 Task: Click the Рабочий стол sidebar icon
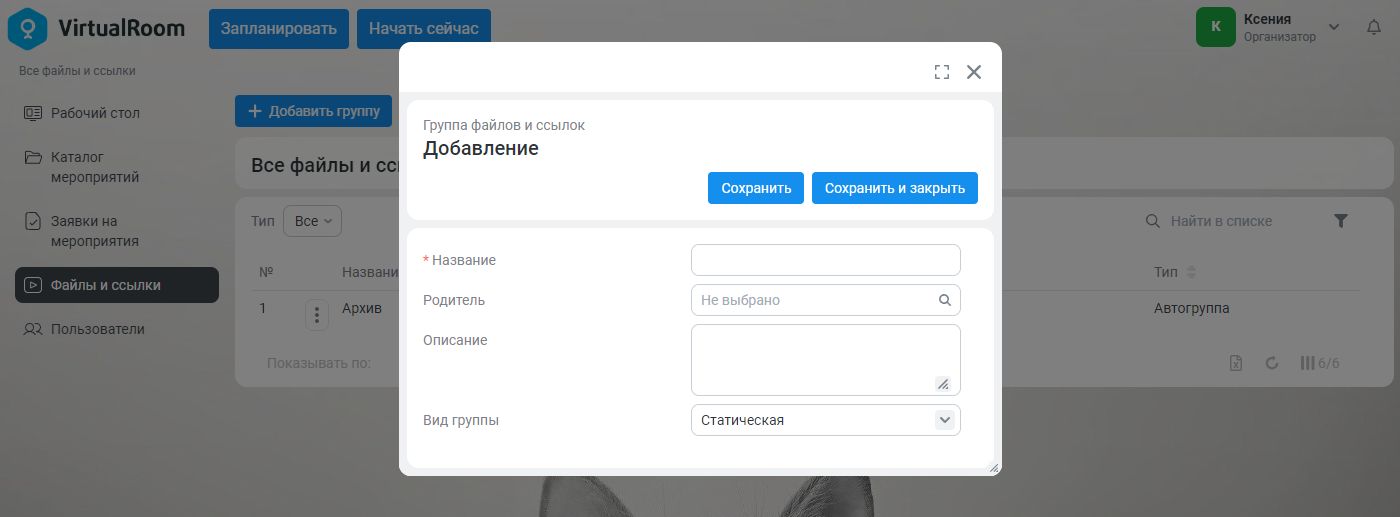tap(33, 113)
